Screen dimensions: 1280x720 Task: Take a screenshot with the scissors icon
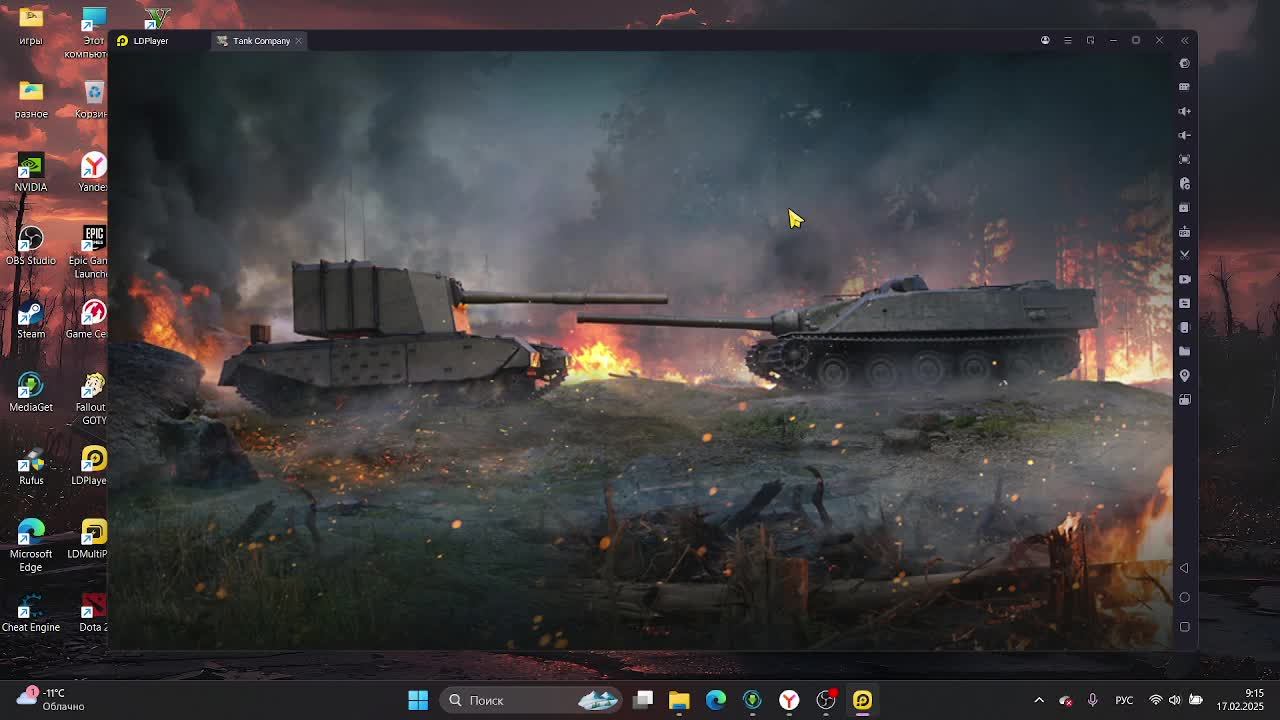(1184, 255)
